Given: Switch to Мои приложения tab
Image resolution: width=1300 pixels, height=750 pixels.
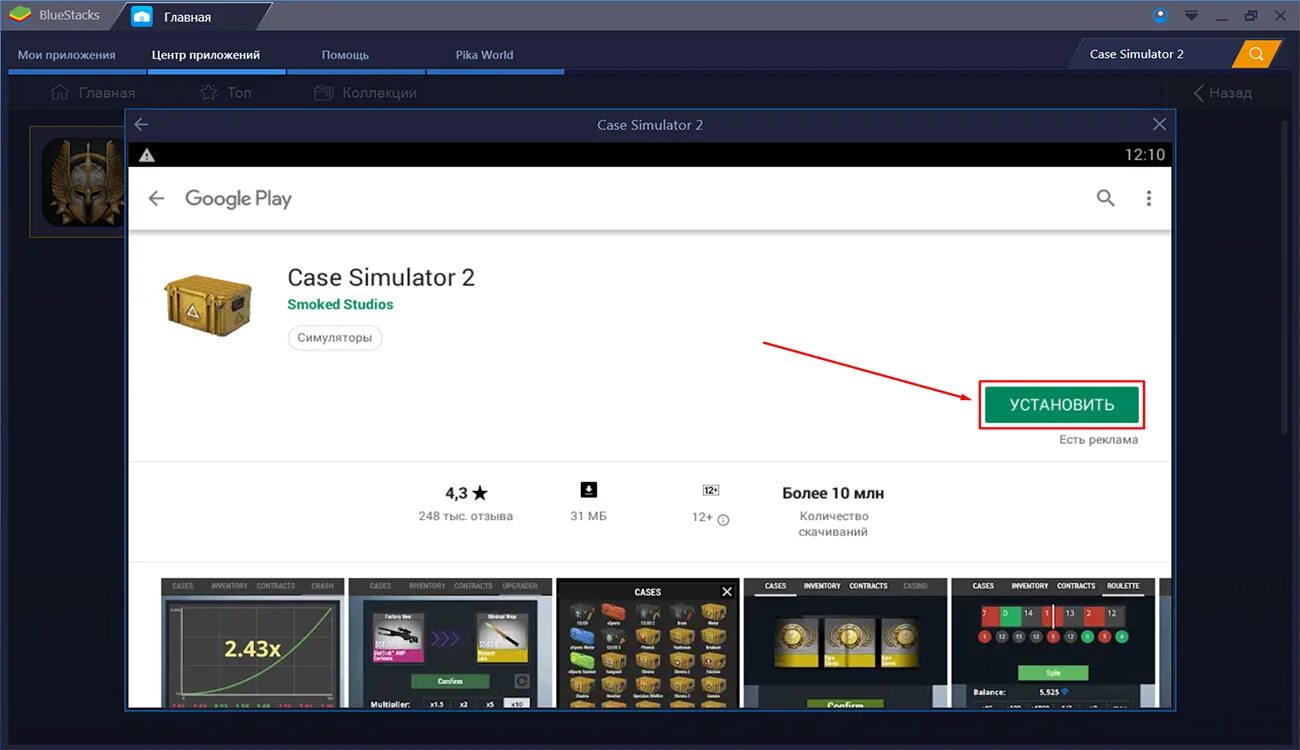Looking at the screenshot, I should tap(67, 55).
